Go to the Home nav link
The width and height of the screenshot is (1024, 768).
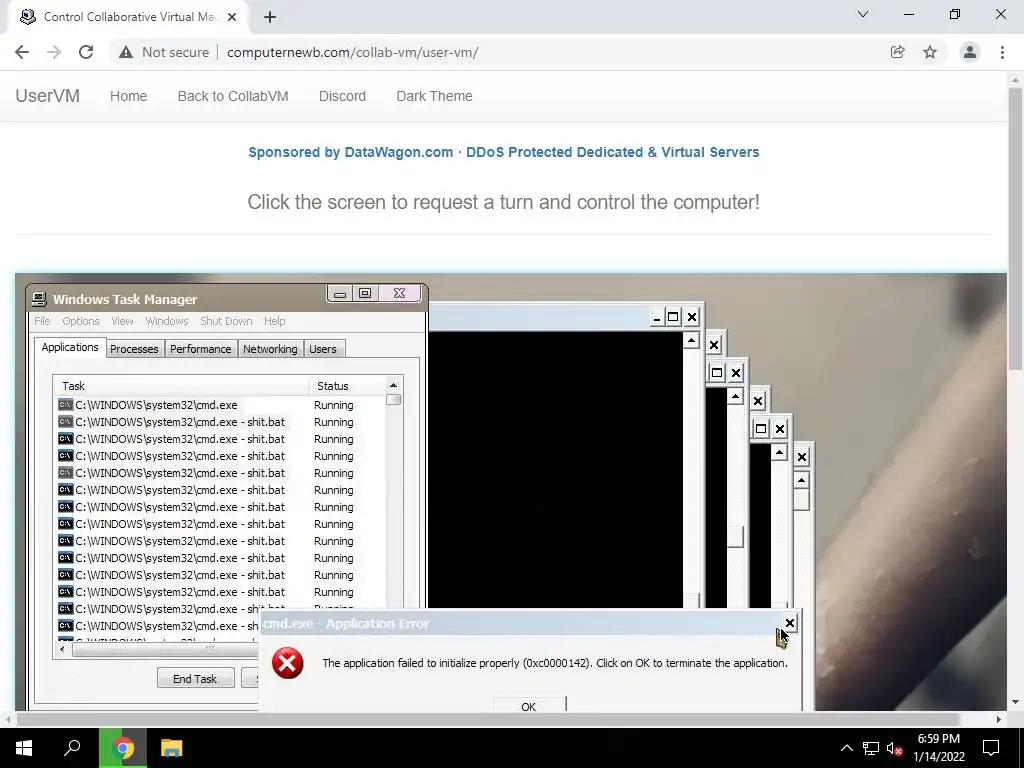[x=129, y=96]
